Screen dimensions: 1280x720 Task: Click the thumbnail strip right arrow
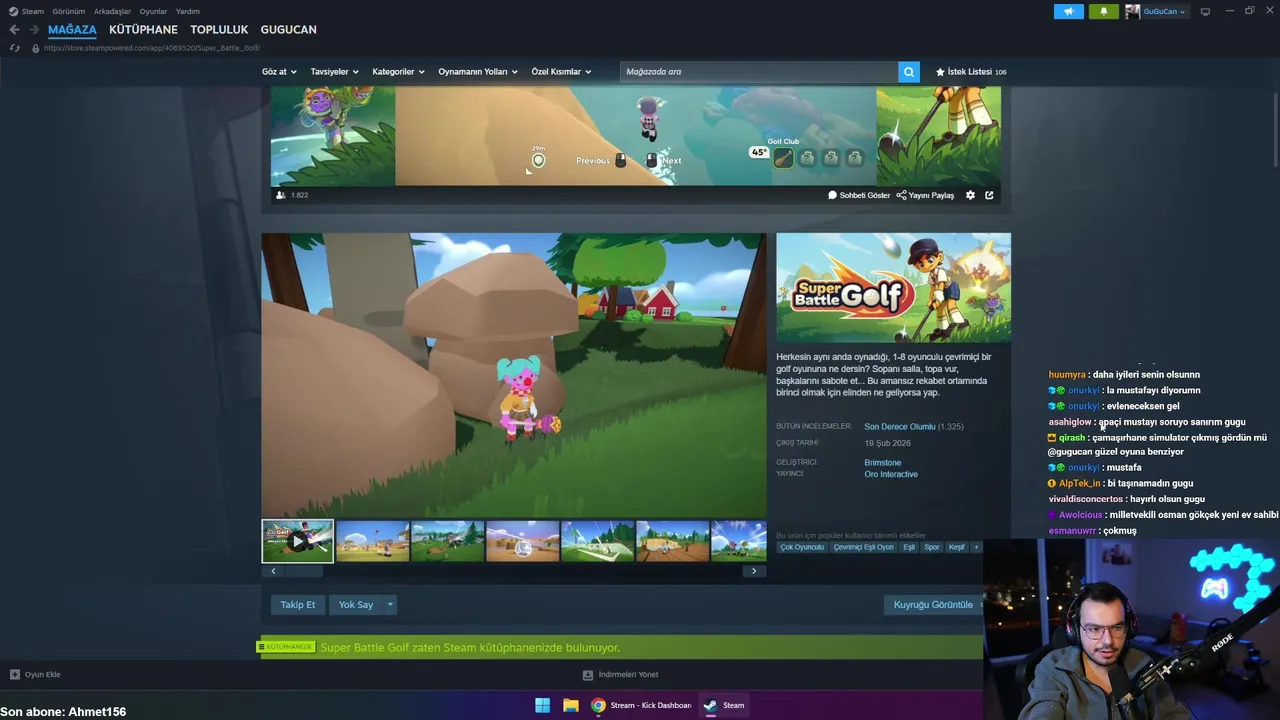(755, 571)
